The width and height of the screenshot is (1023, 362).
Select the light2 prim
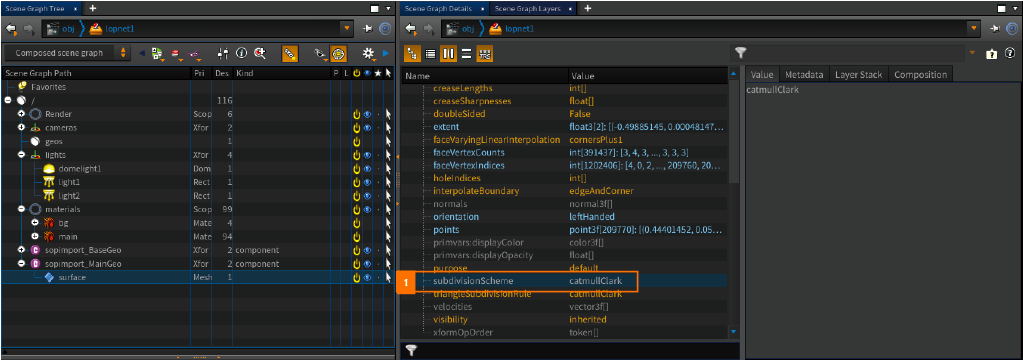pos(69,196)
